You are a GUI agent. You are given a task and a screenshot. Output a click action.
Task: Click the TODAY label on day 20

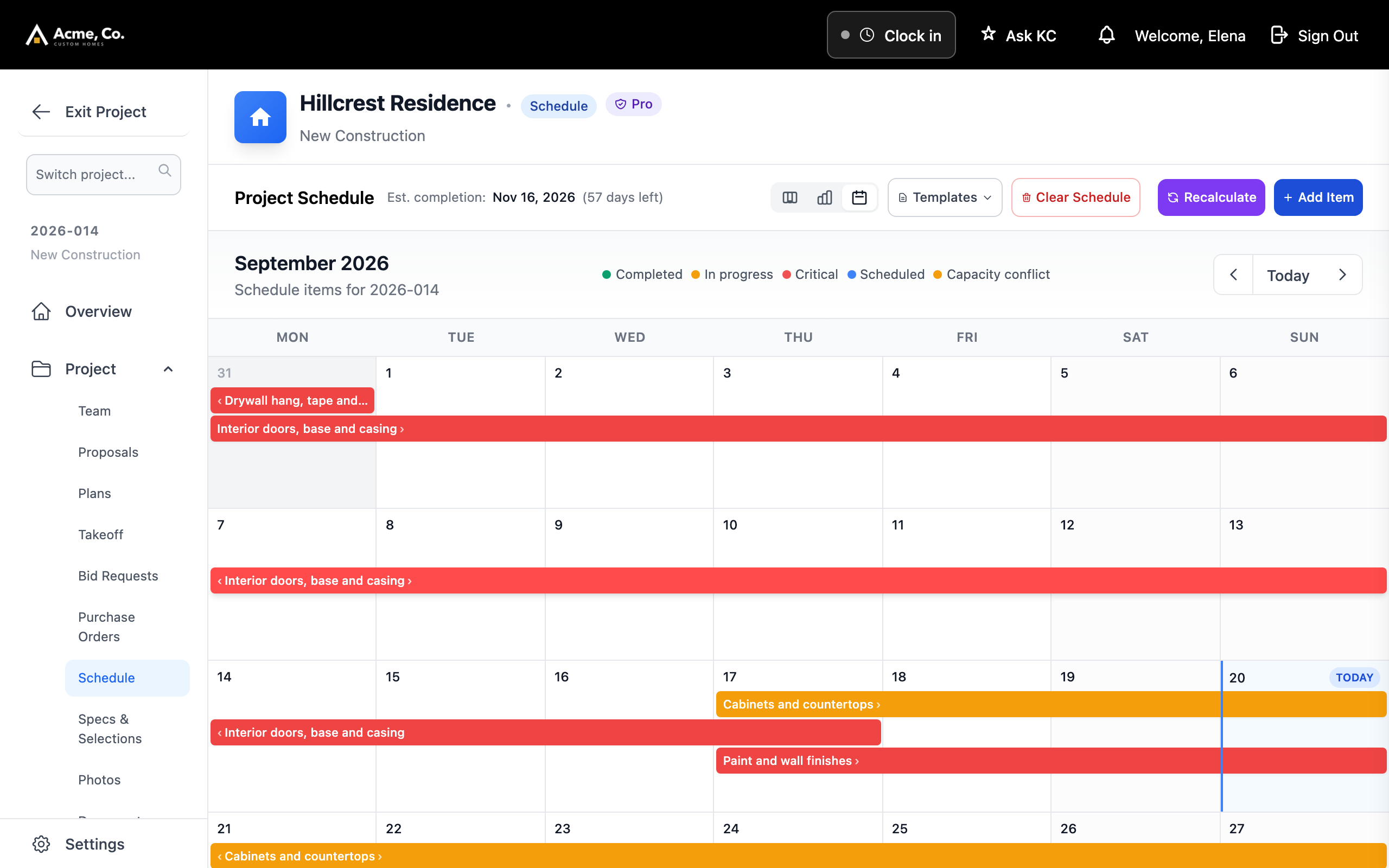[x=1355, y=678]
